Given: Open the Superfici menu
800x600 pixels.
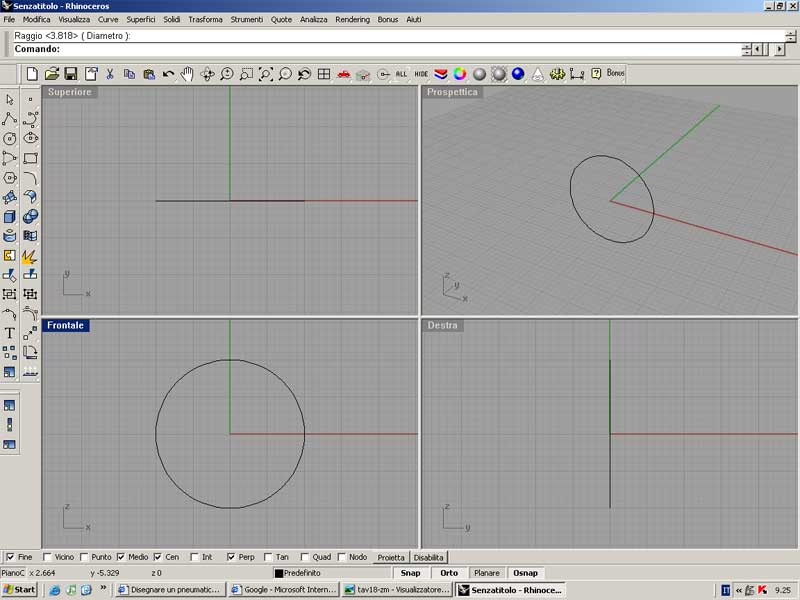Looking at the screenshot, I should (141, 19).
